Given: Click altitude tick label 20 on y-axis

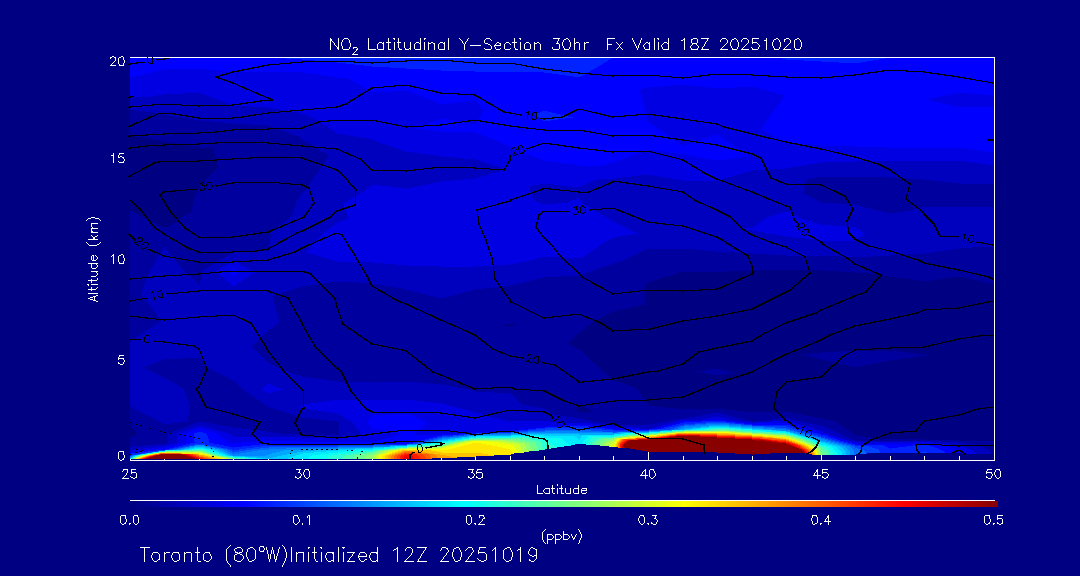Looking at the screenshot, I should [114, 61].
